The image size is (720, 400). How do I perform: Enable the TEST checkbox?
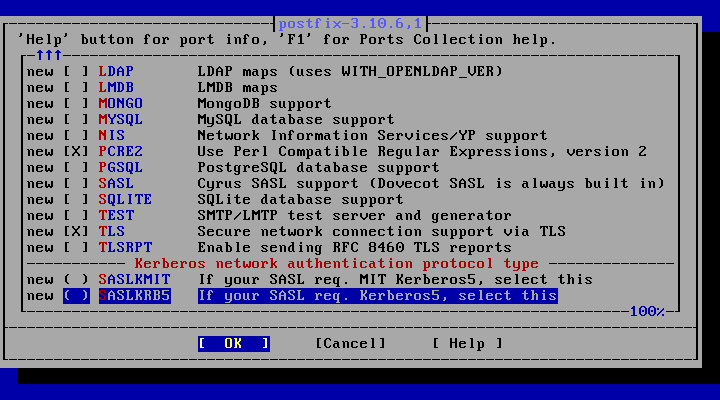tap(76, 216)
